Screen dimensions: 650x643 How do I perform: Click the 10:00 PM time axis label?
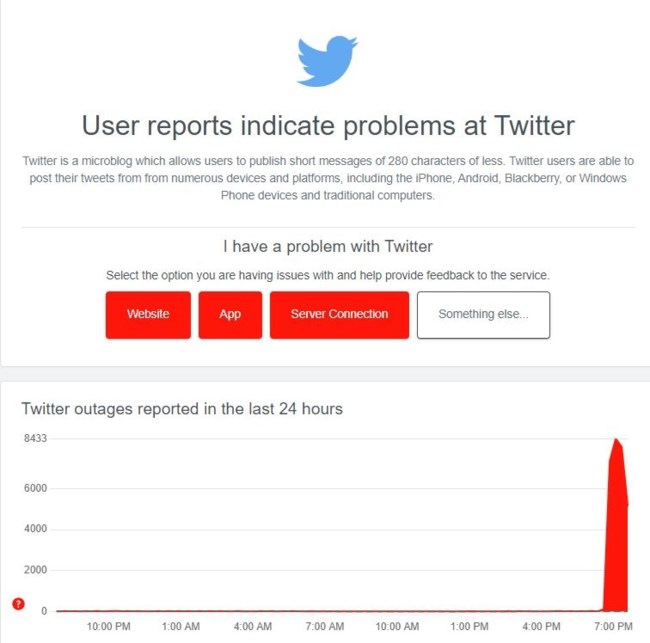tap(108, 627)
